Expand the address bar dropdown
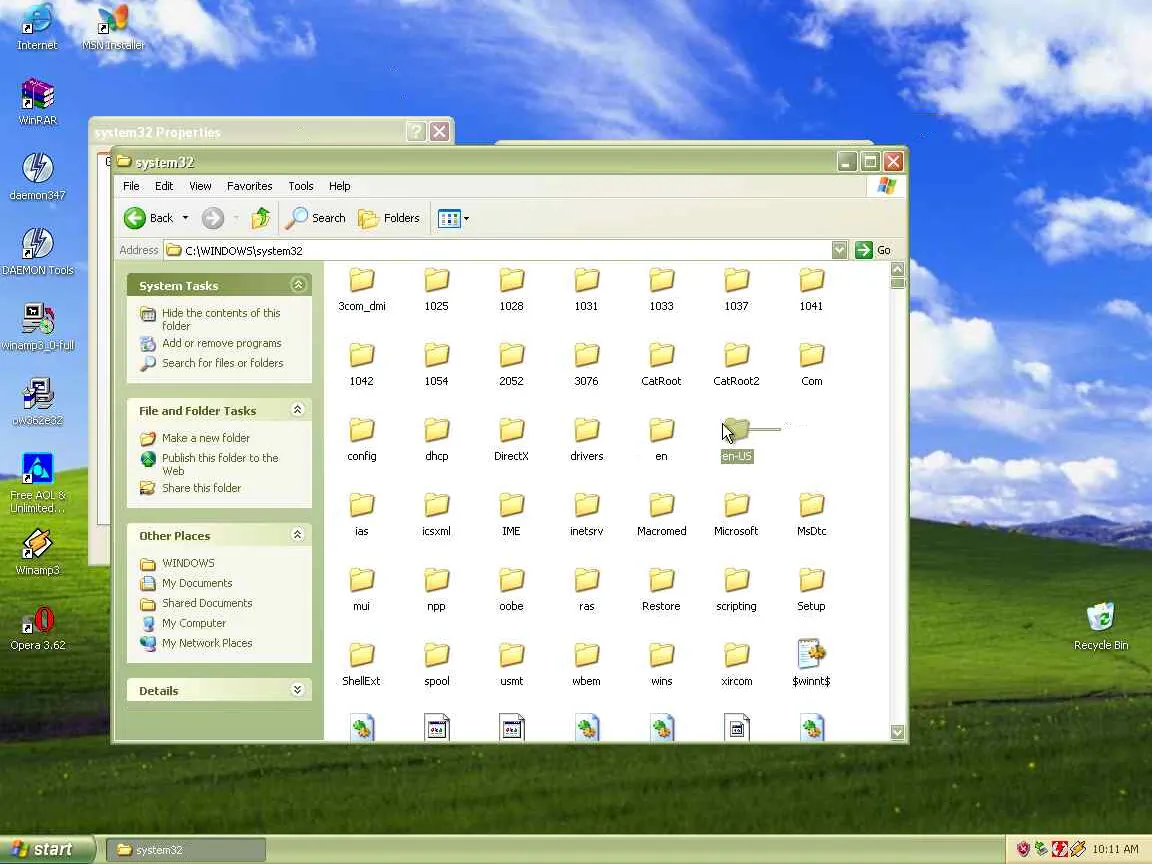The height and width of the screenshot is (864, 1152). coord(839,251)
